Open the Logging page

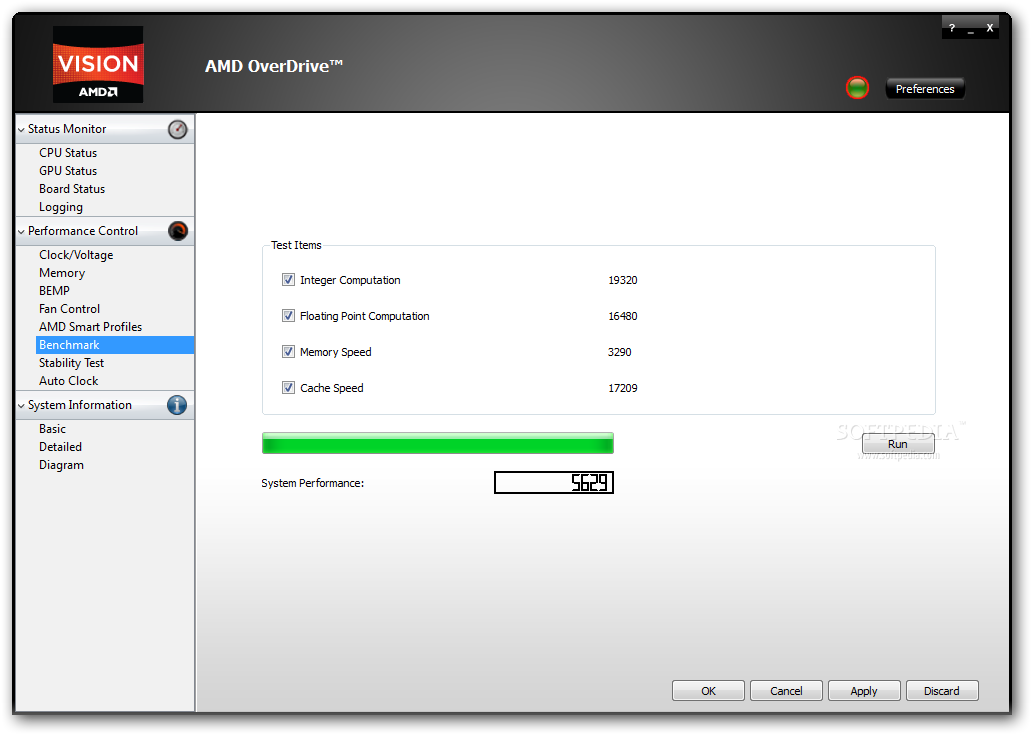click(61, 207)
